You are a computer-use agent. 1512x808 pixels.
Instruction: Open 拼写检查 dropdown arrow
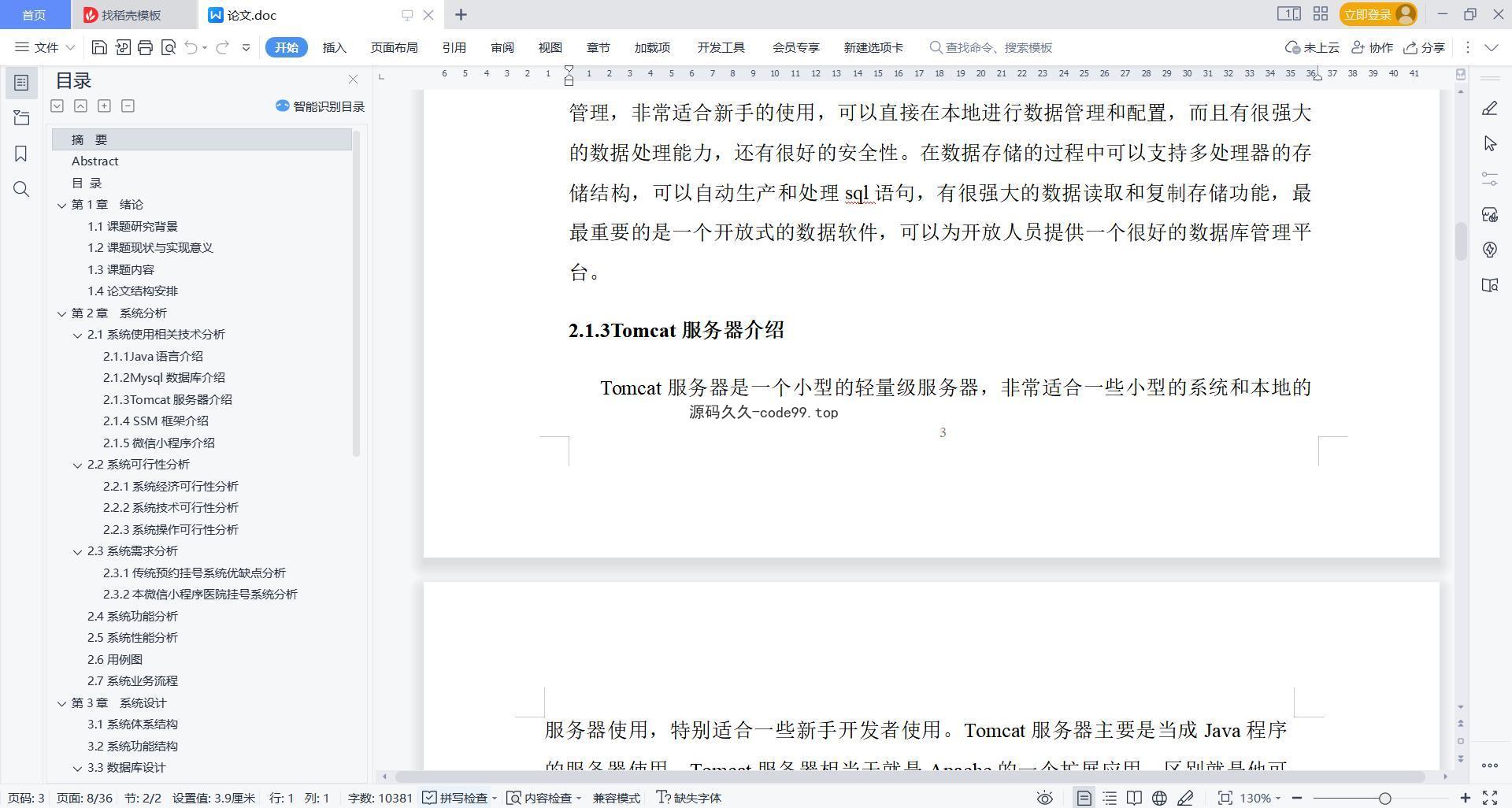pos(495,799)
